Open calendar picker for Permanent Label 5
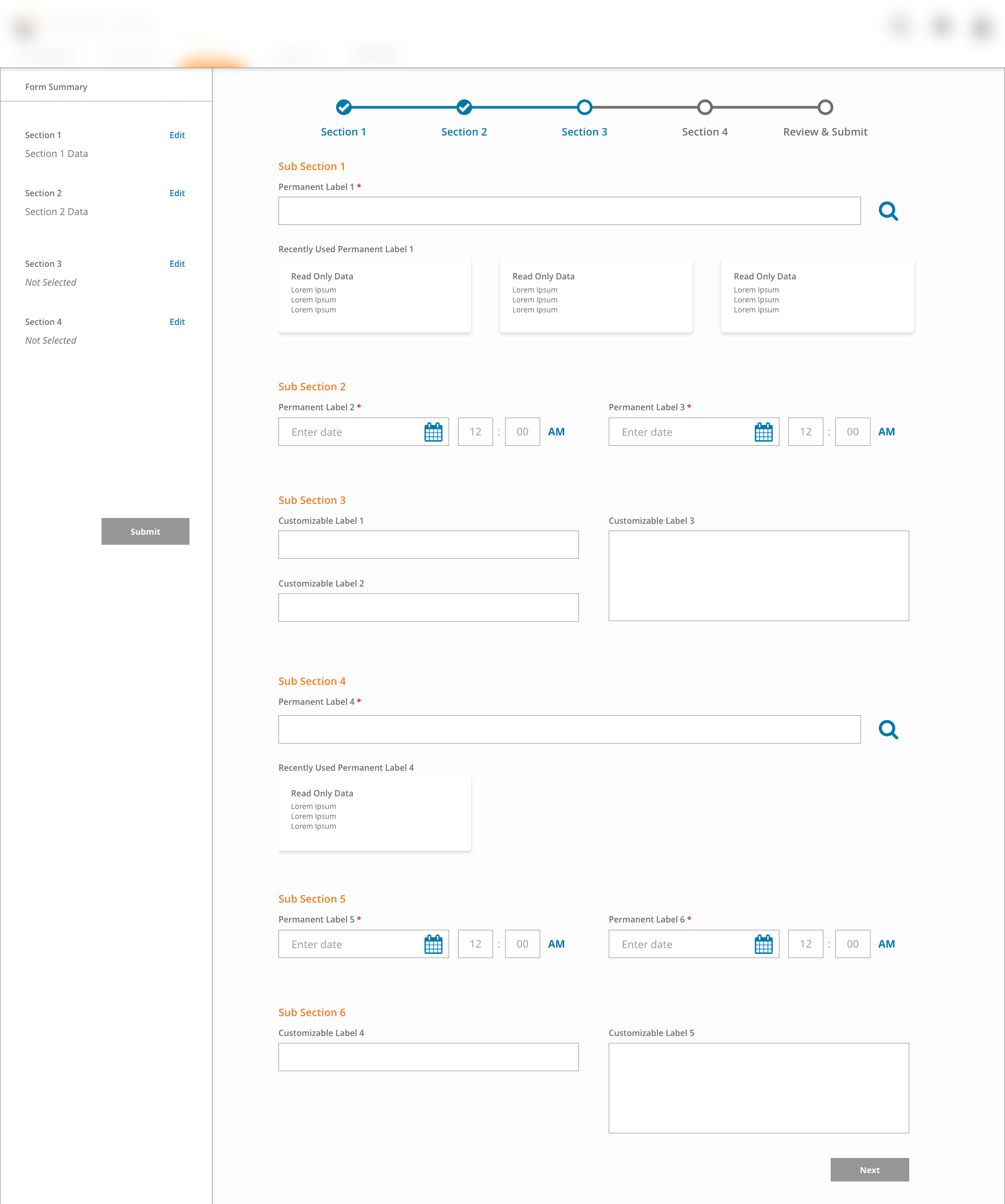Image resolution: width=1005 pixels, height=1204 pixels. (433, 944)
